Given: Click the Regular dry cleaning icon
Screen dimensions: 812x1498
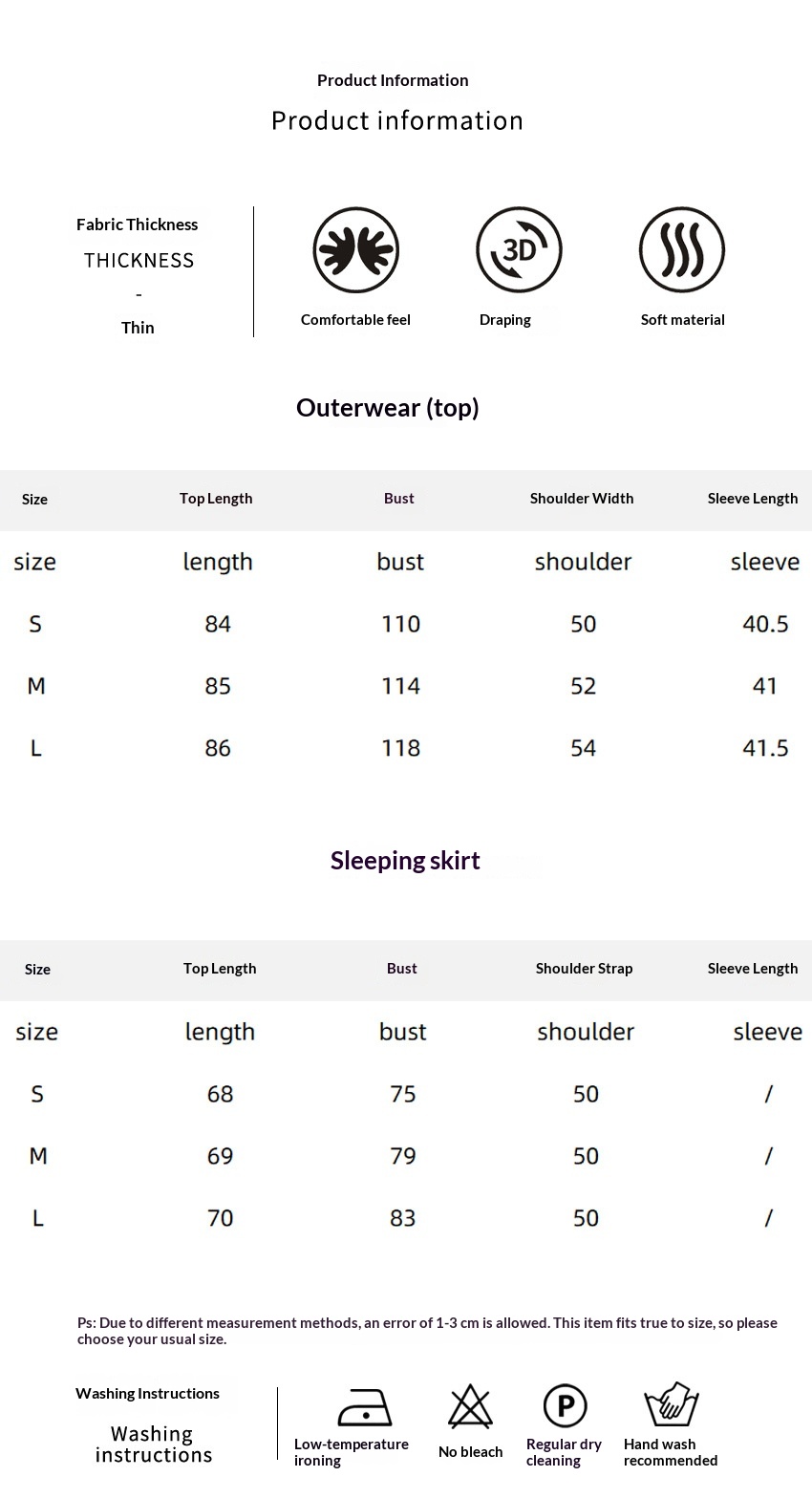Looking at the screenshot, I should (x=565, y=1406).
